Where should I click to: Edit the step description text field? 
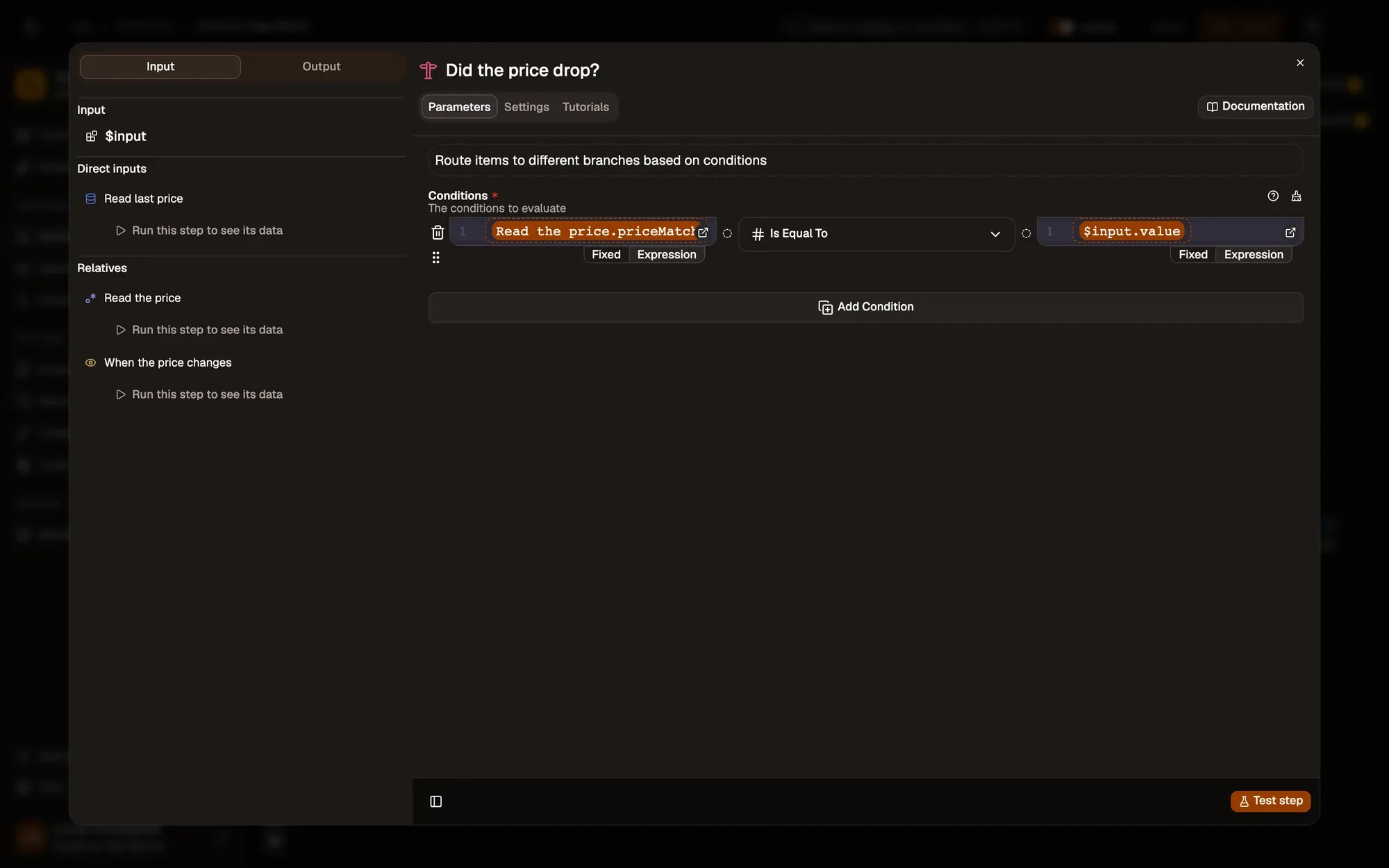pyautogui.click(x=866, y=160)
